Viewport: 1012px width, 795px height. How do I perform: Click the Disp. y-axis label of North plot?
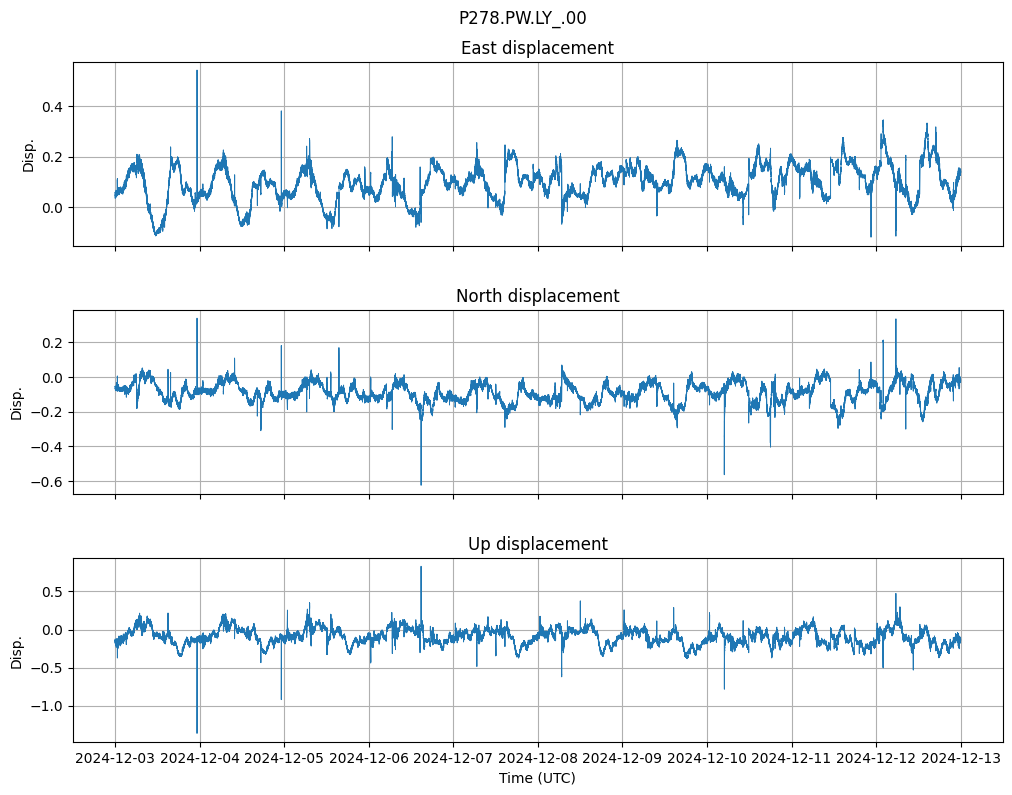coord(17,402)
